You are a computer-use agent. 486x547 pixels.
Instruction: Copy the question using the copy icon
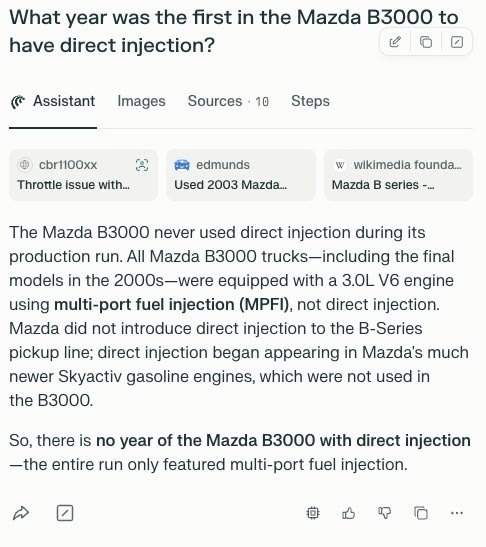(x=426, y=42)
